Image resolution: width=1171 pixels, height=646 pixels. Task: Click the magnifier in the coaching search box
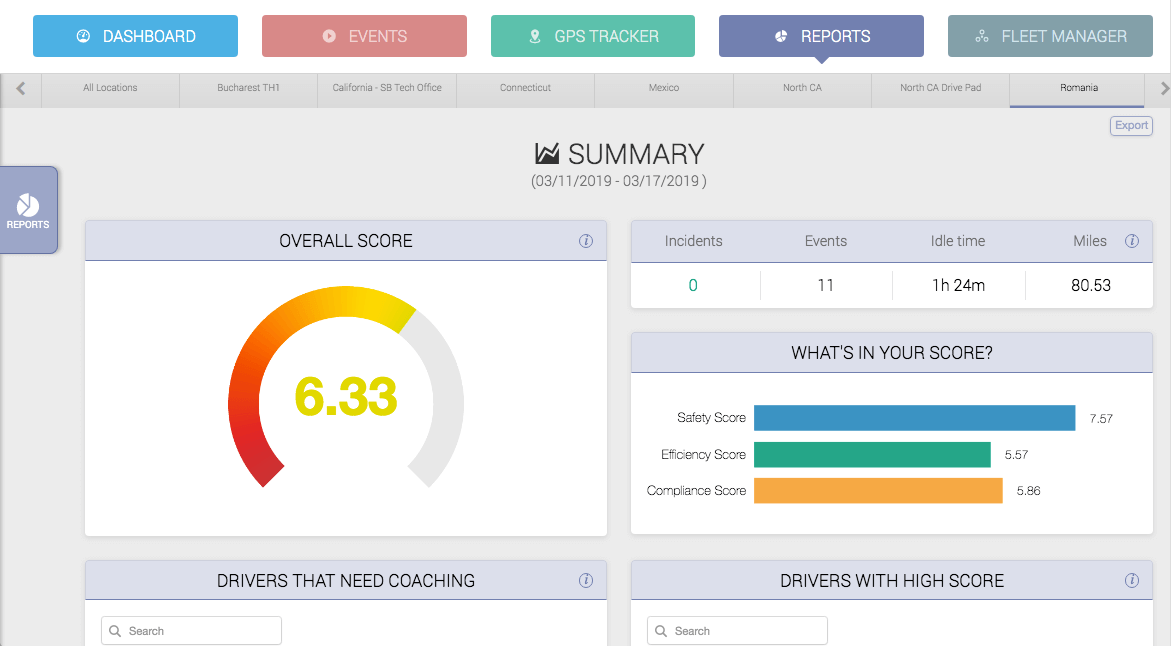tap(116, 631)
